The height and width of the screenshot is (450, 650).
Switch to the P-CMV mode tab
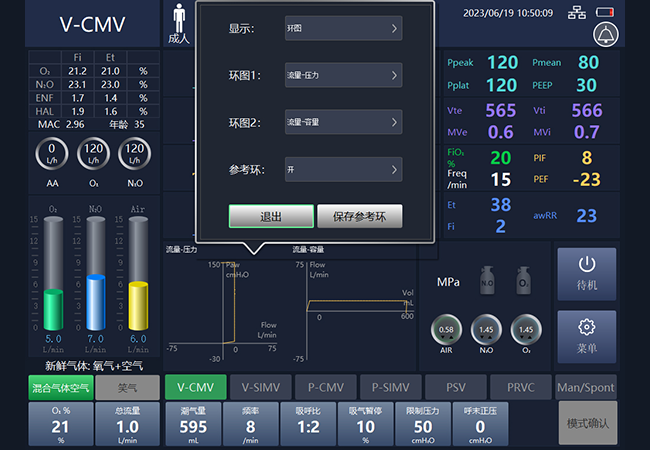click(x=324, y=387)
